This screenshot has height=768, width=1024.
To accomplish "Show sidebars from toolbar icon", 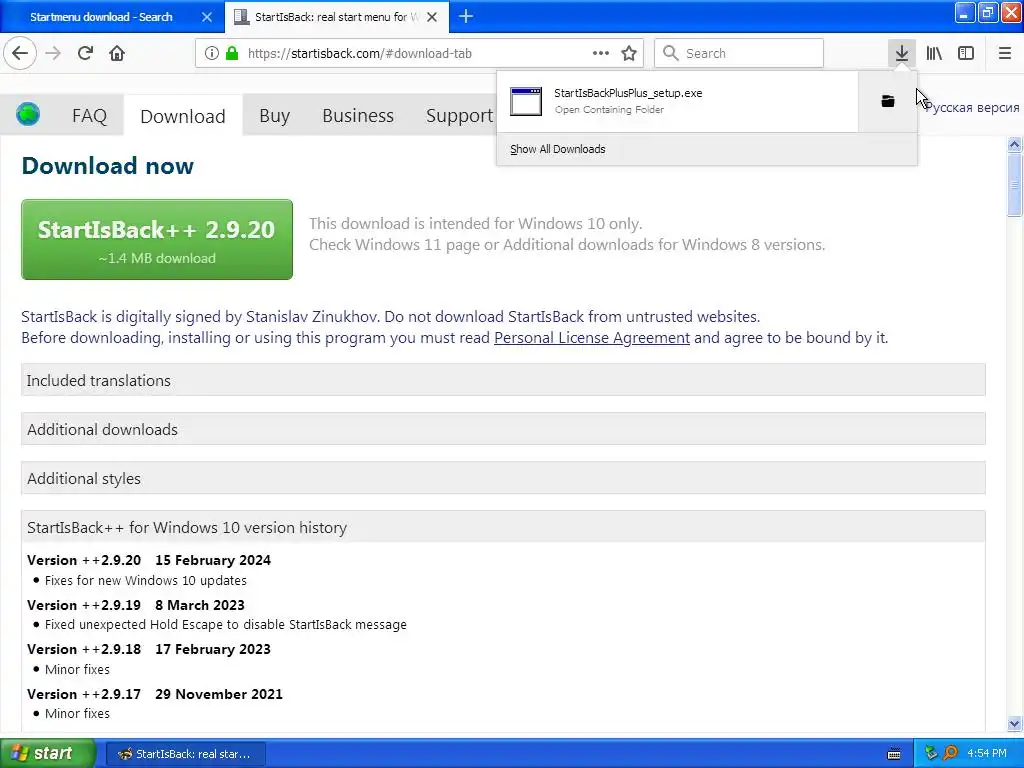I will 966,53.
